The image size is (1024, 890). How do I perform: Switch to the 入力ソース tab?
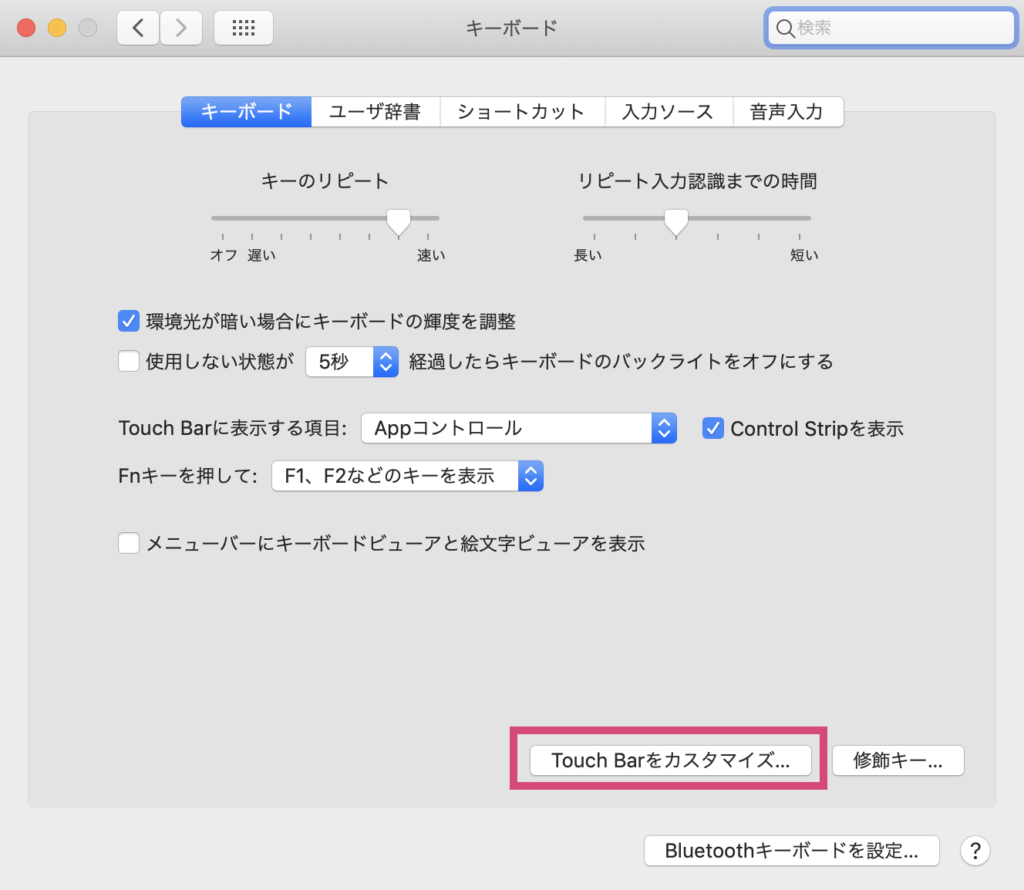click(x=669, y=112)
